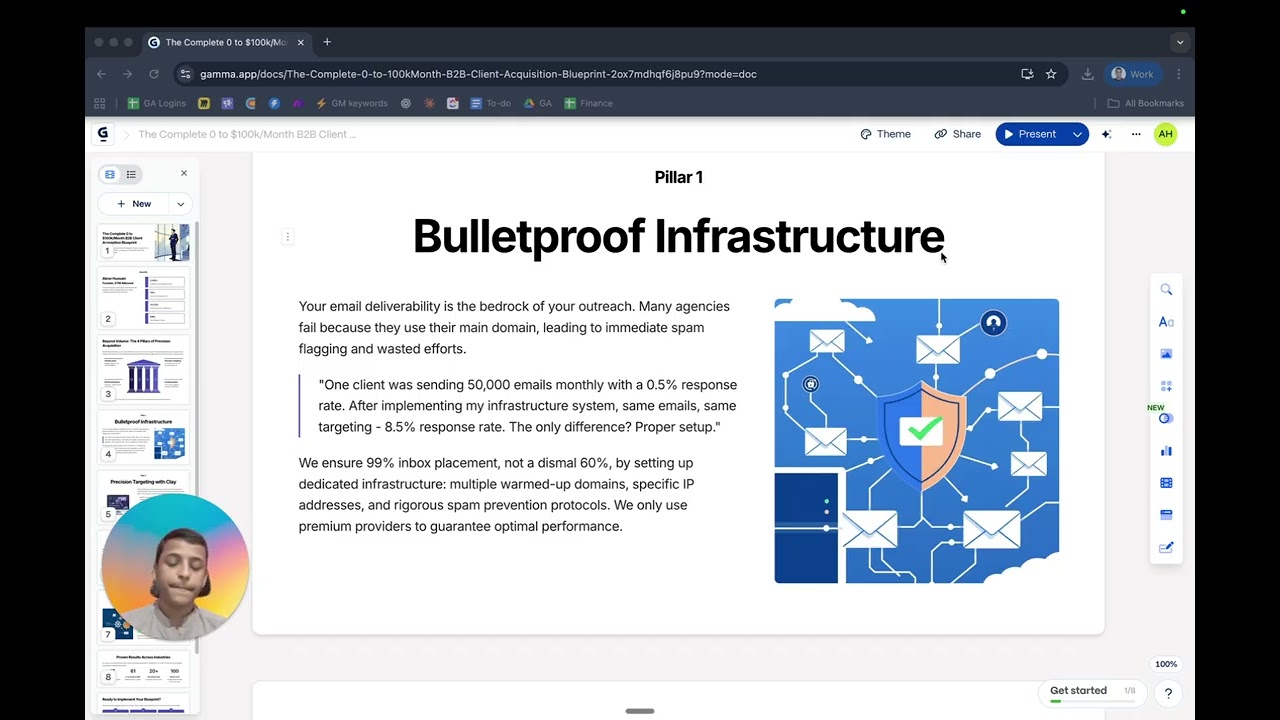
Task: Select slide 1 thumbnail
Action: 143,241
